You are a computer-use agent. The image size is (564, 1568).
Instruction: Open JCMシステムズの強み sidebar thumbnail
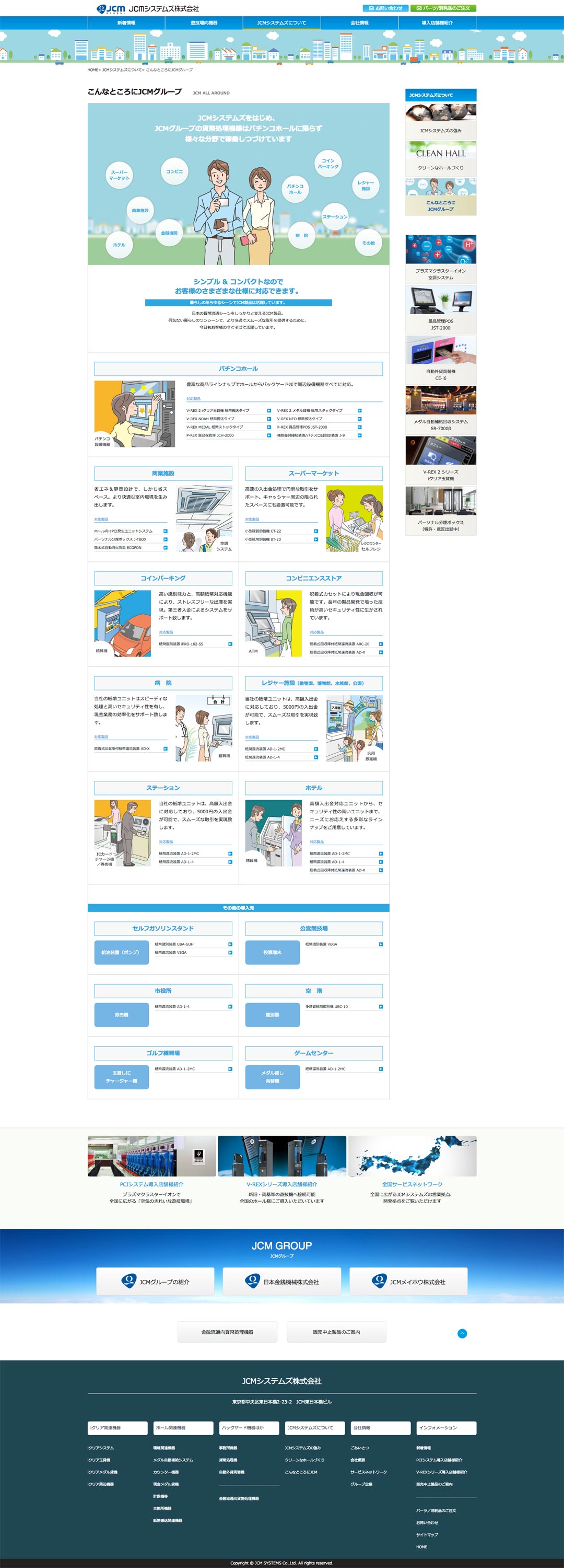click(441, 121)
